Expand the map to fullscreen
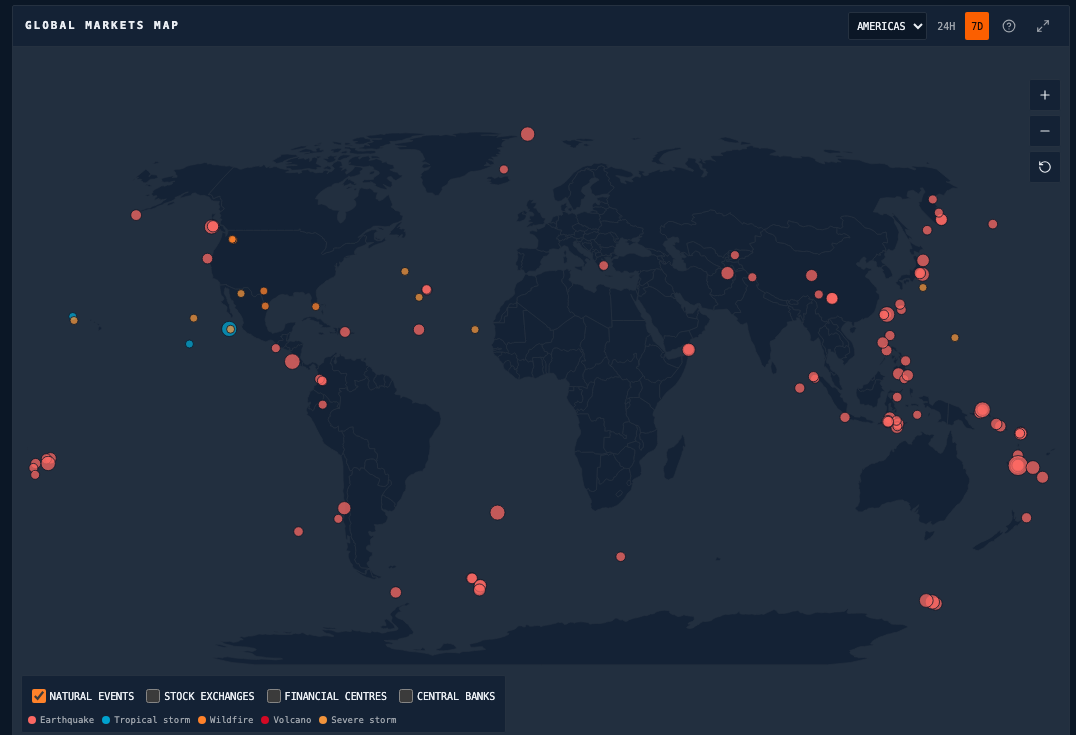Viewport: 1076px width, 735px height. point(1043,26)
